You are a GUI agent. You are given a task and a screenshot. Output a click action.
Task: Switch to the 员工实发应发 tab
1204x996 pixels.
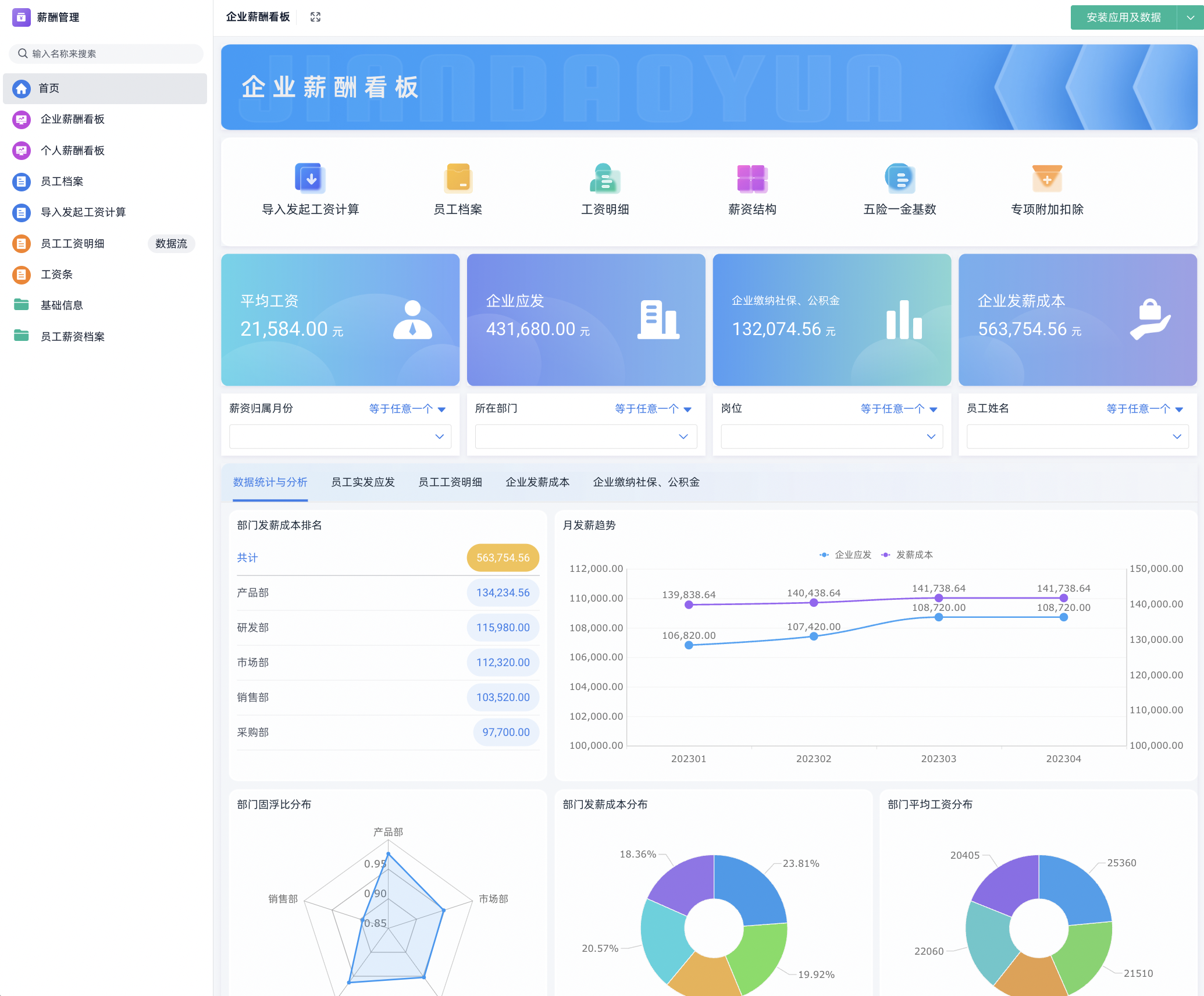tap(363, 482)
